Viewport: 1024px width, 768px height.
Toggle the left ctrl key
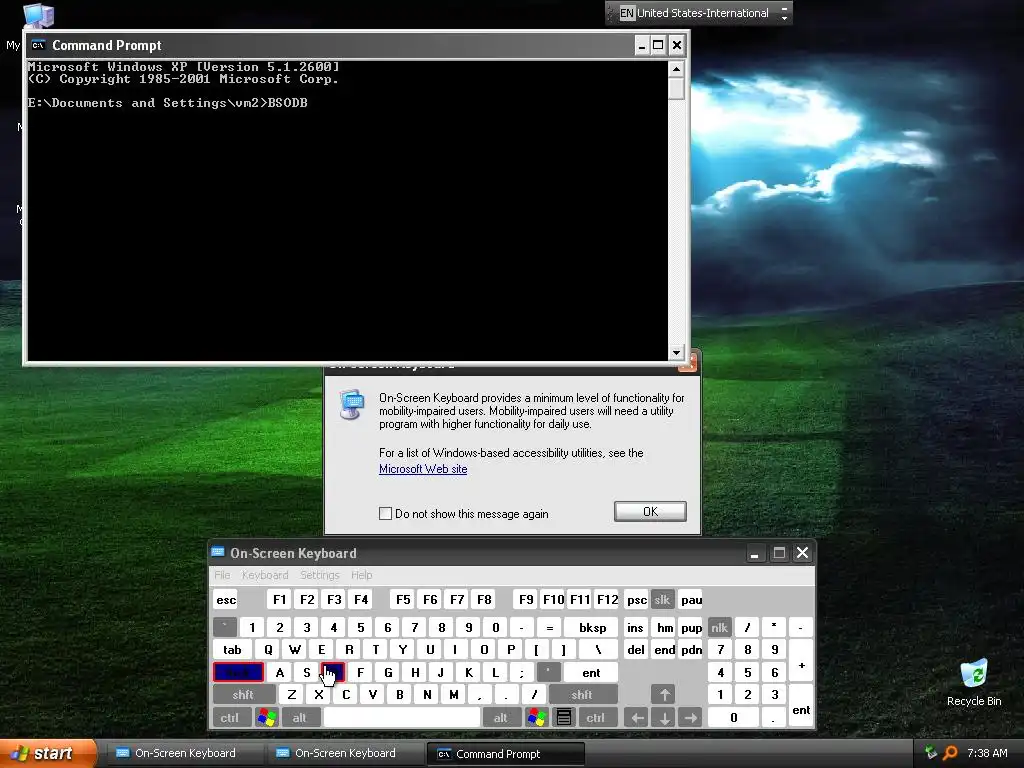tap(229, 718)
